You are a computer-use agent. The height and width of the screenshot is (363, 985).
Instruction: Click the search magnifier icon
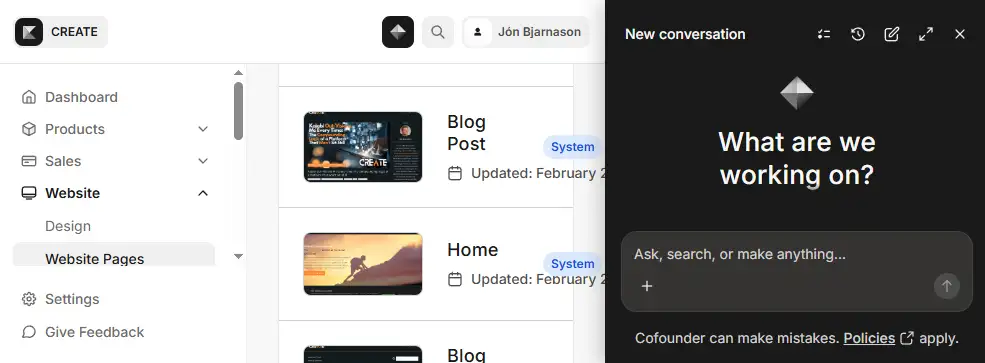click(438, 32)
